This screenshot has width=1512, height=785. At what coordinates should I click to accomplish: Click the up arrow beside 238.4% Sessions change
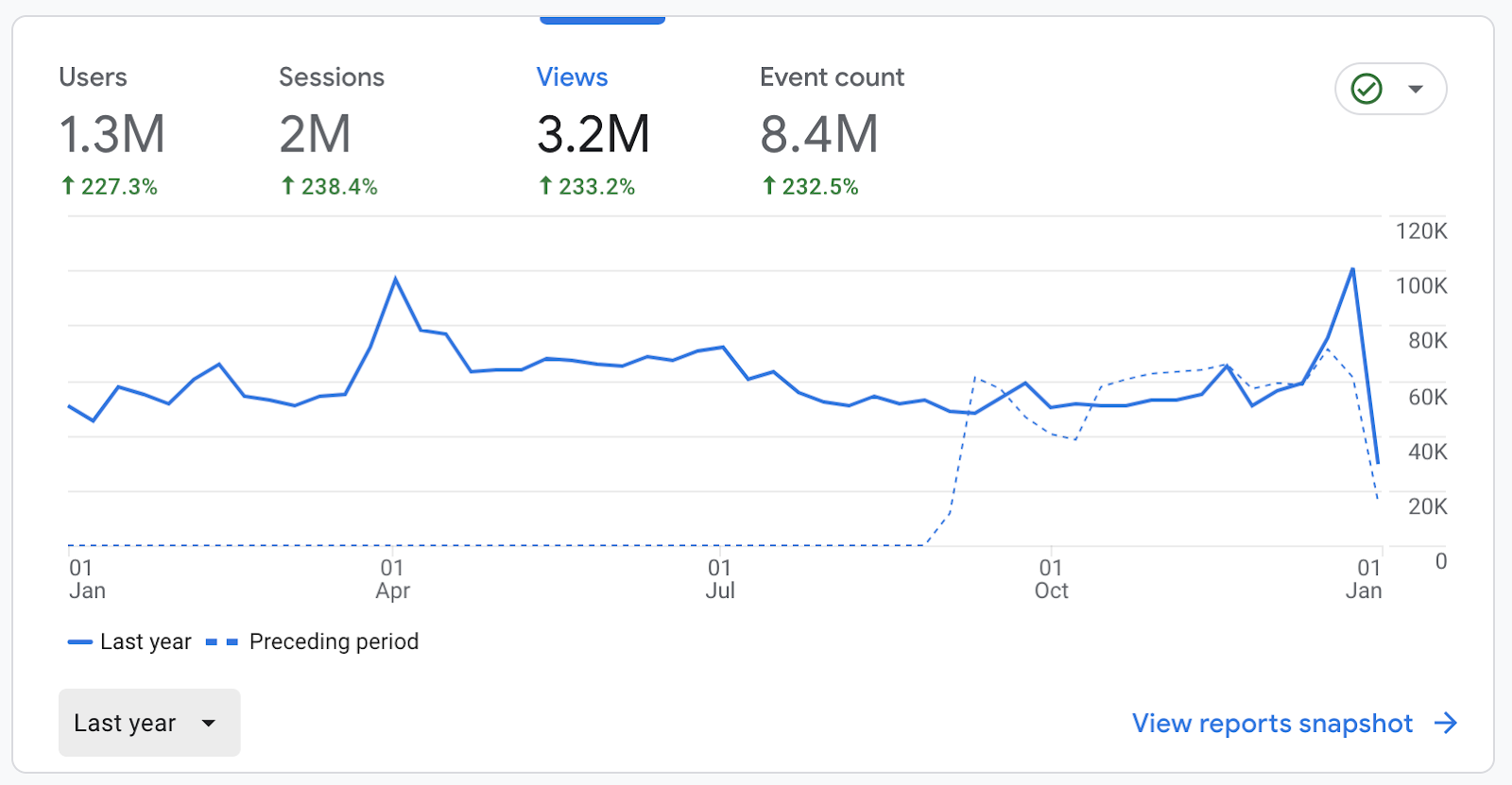coord(288,186)
